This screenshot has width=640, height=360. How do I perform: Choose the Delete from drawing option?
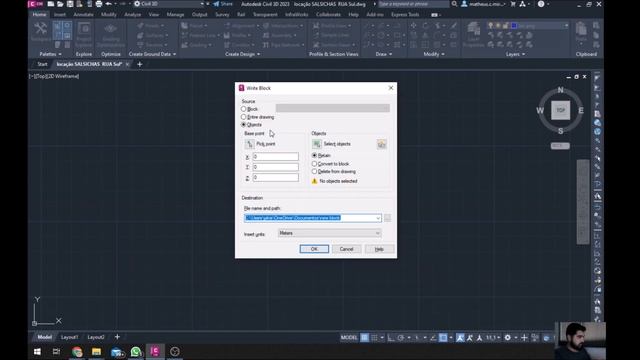click(x=314, y=171)
